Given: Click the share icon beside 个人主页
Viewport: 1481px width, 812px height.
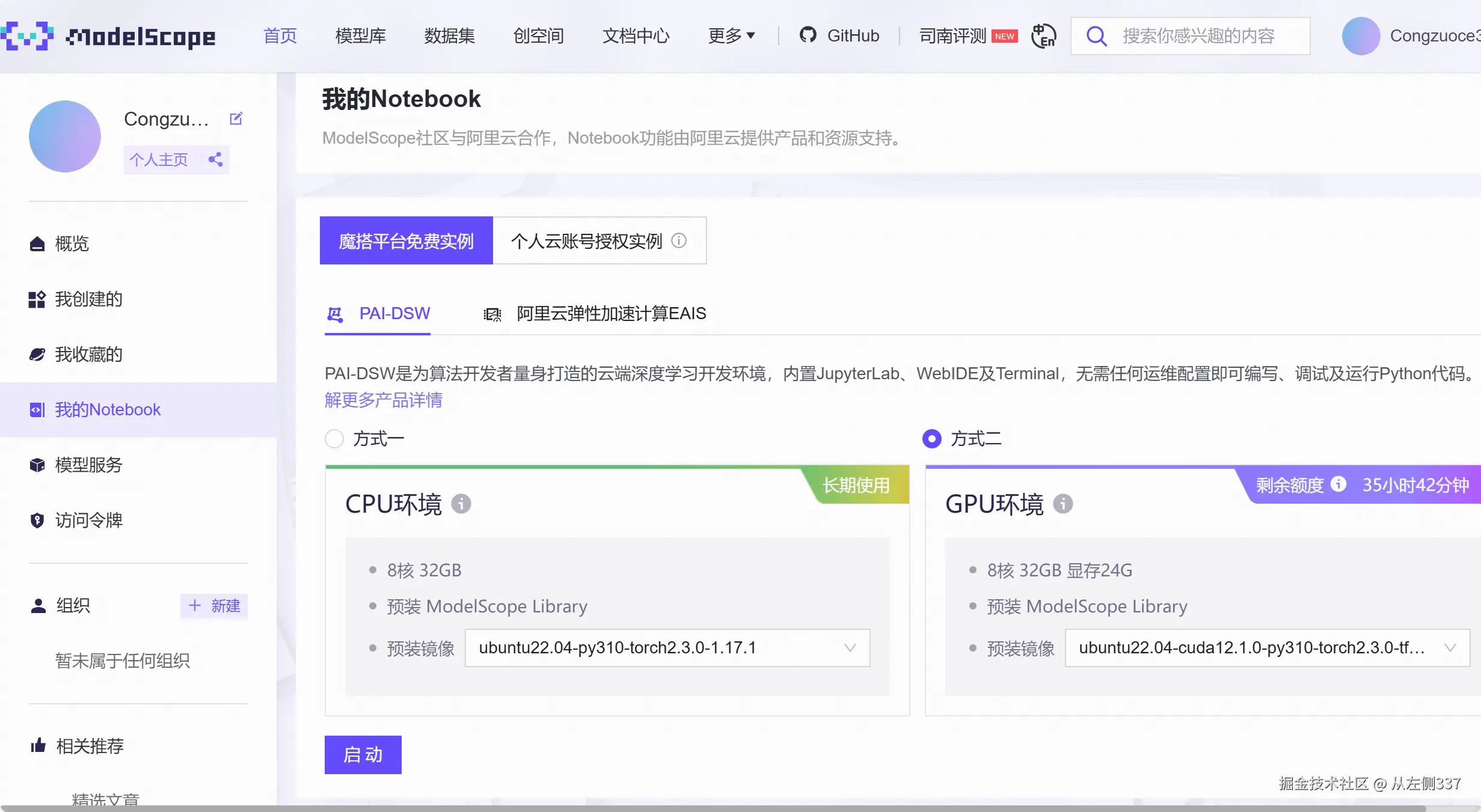Looking at the screenshot, I should tap(215, 159).
